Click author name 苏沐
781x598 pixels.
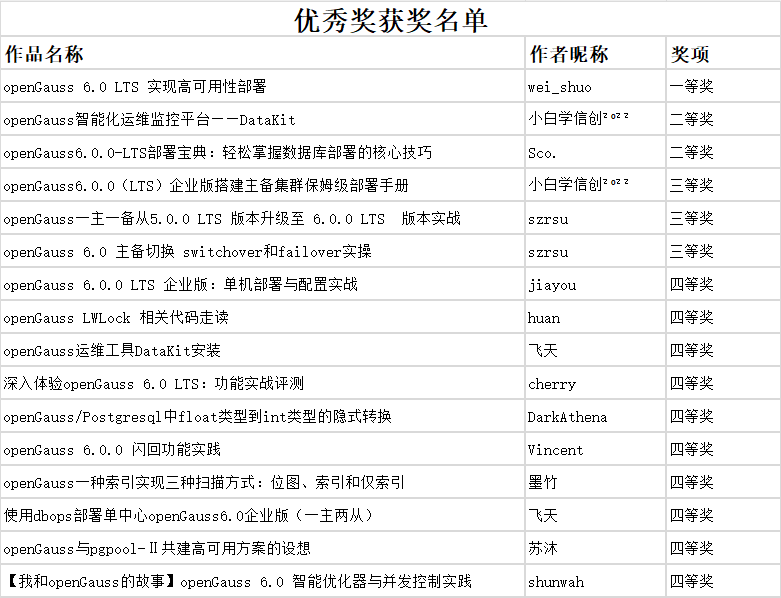542,549
